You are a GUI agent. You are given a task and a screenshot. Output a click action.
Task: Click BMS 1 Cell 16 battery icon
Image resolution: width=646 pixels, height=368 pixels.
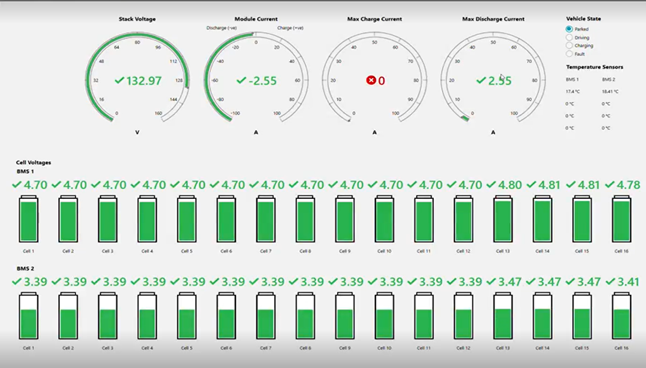622,219
